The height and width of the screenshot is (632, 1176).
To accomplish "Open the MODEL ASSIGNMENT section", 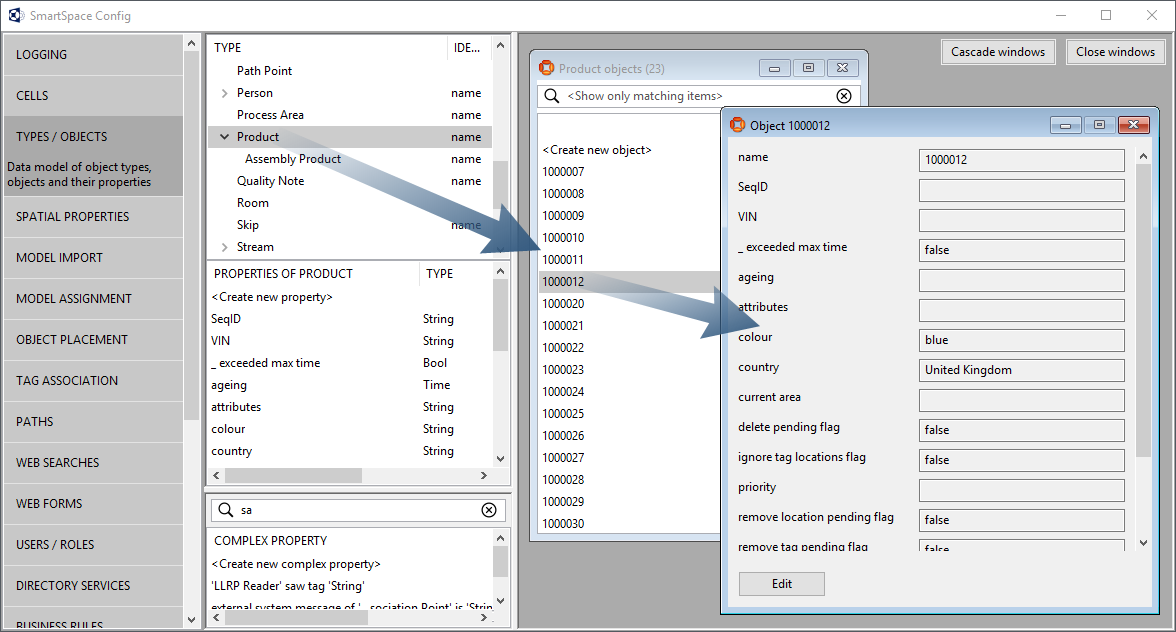I will 93,298.
